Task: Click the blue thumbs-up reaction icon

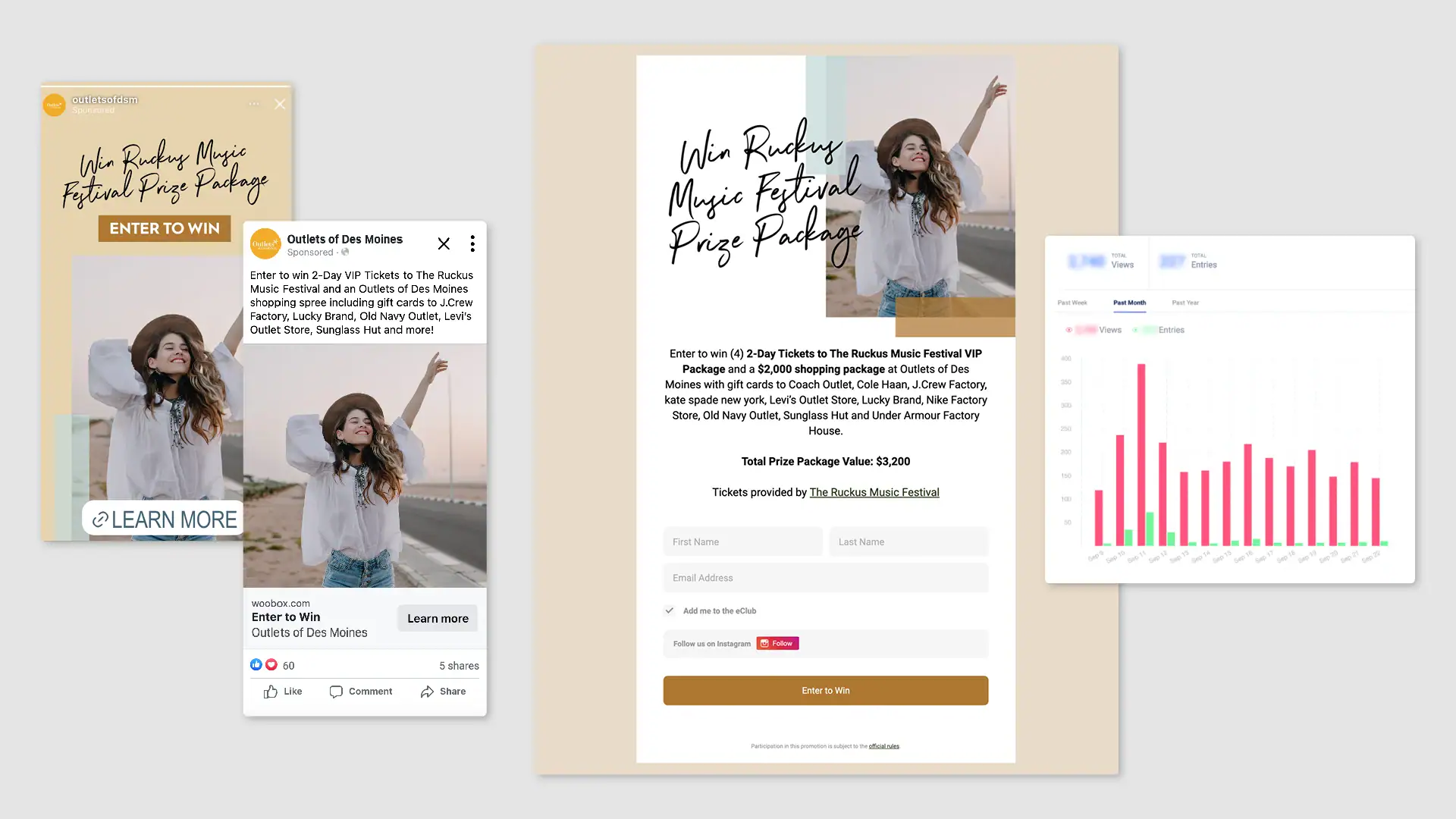Action: coord(256,665)
